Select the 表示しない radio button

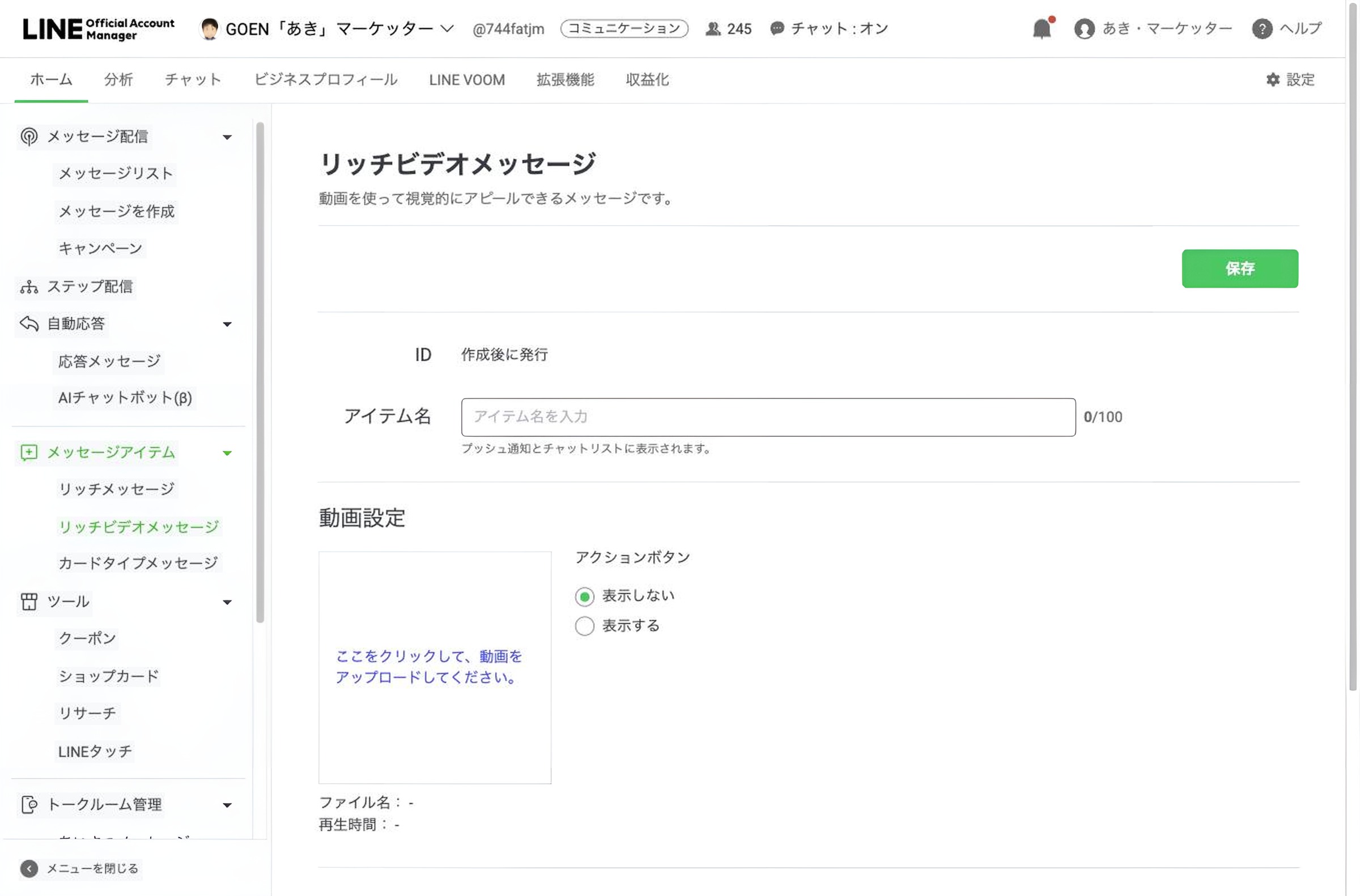coord(584,596)
